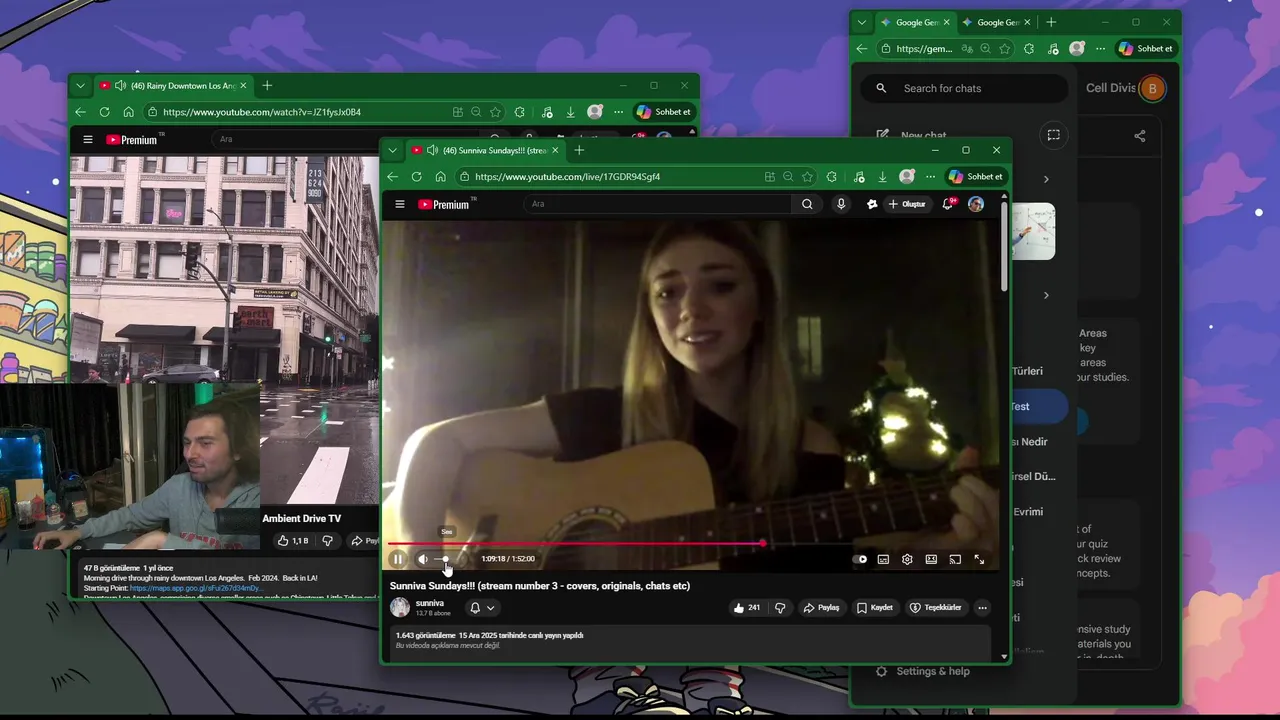Viewport: 1280px width, 720px height.
Task: Open the sunniva channel name link
Action: click(430, 603)
